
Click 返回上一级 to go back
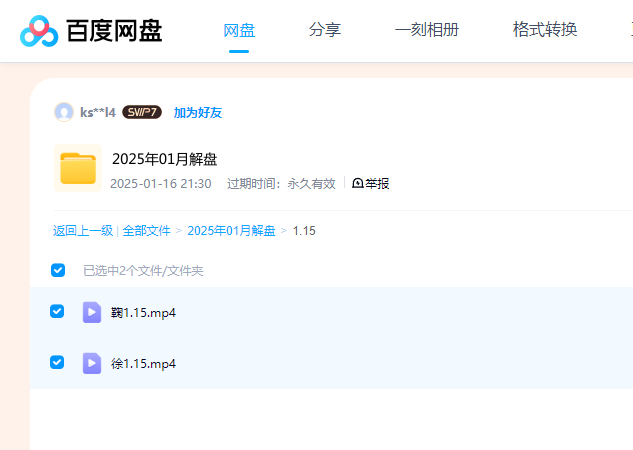pyautogui.click(x=83, y=231)
